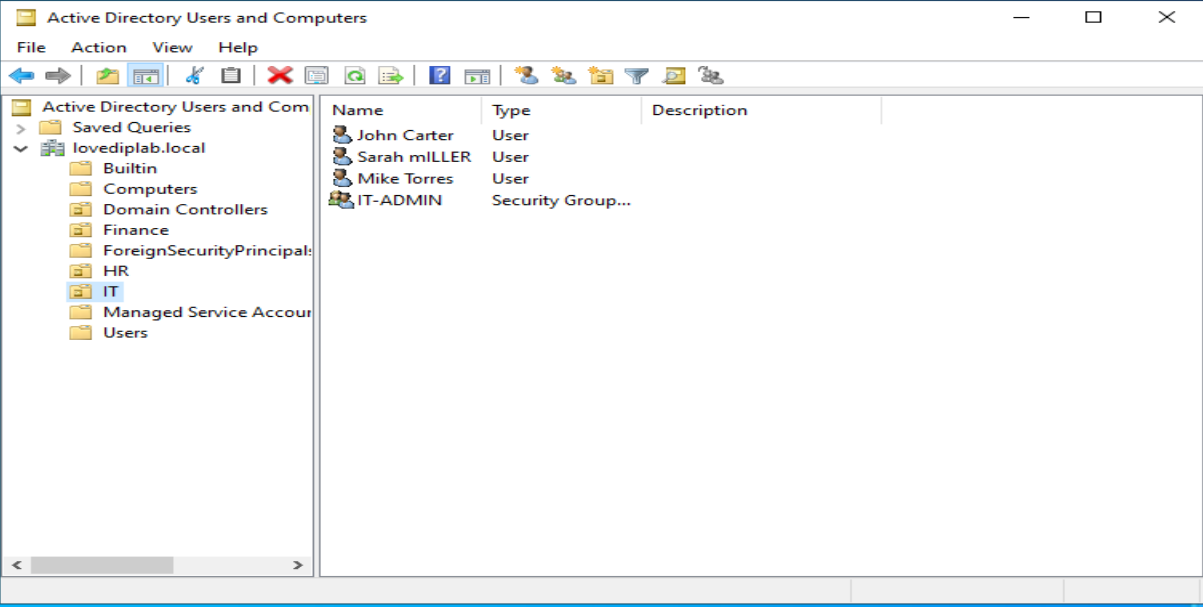Sort list by Type column header
Viewport: 1203px width, 607px height.
click(561, 110)
